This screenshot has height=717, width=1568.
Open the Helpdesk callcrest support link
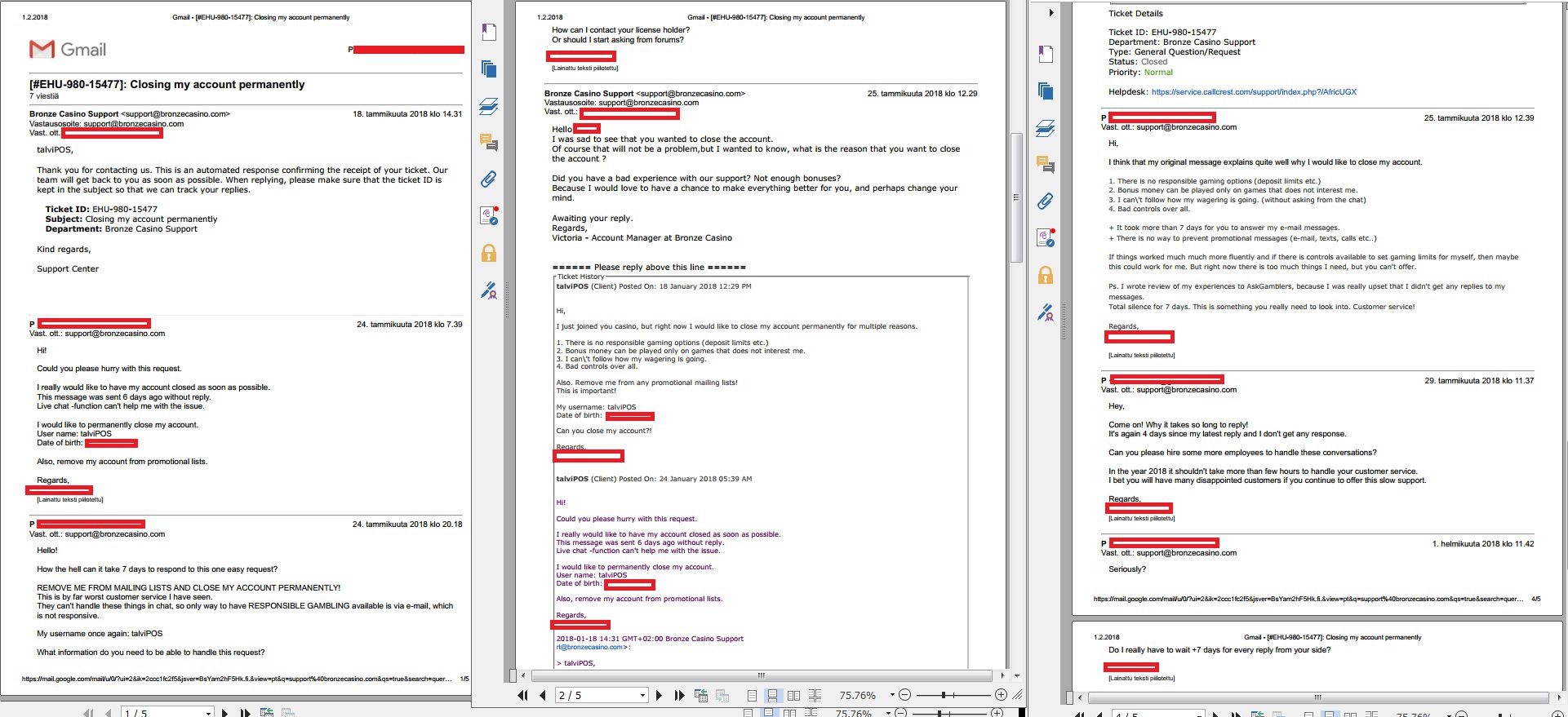(1254, 92)
